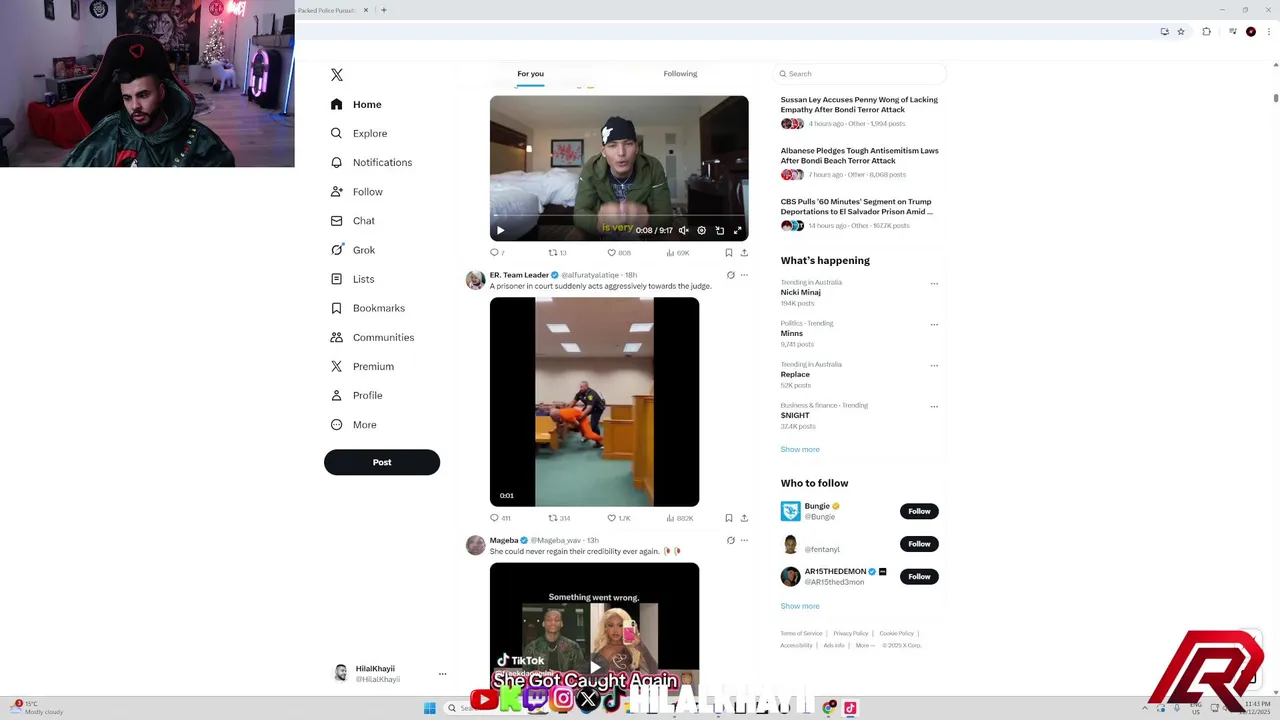Click the X logo in the sidebar
This screenshot has height=720, width=1280.
point(337,75)
